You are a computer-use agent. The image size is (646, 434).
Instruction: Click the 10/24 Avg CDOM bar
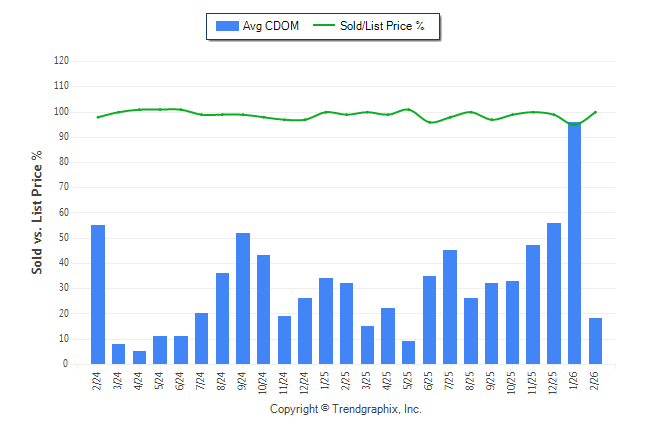click(264, 309)
